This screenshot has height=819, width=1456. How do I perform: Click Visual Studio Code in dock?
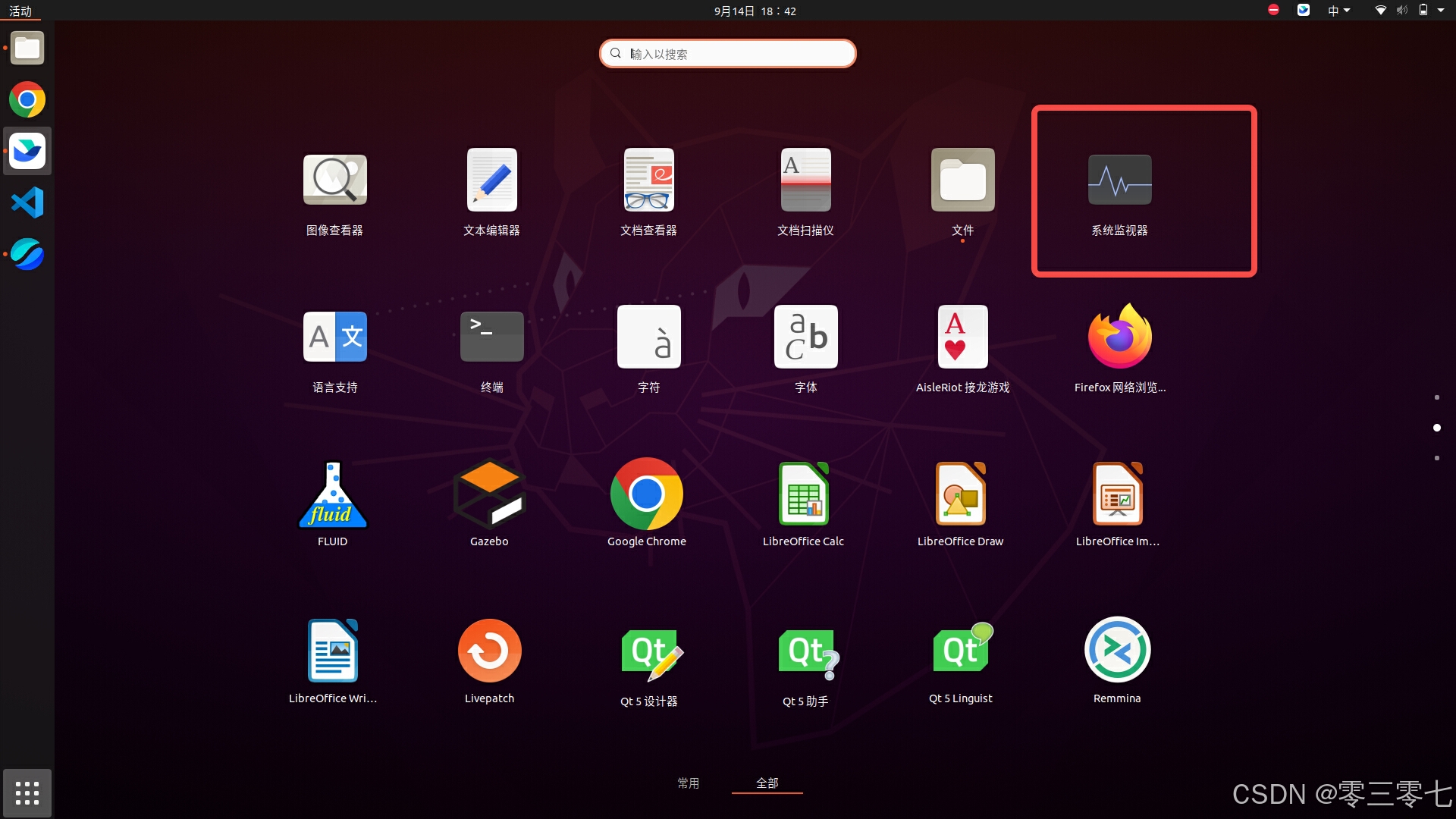tap(27, 202)
